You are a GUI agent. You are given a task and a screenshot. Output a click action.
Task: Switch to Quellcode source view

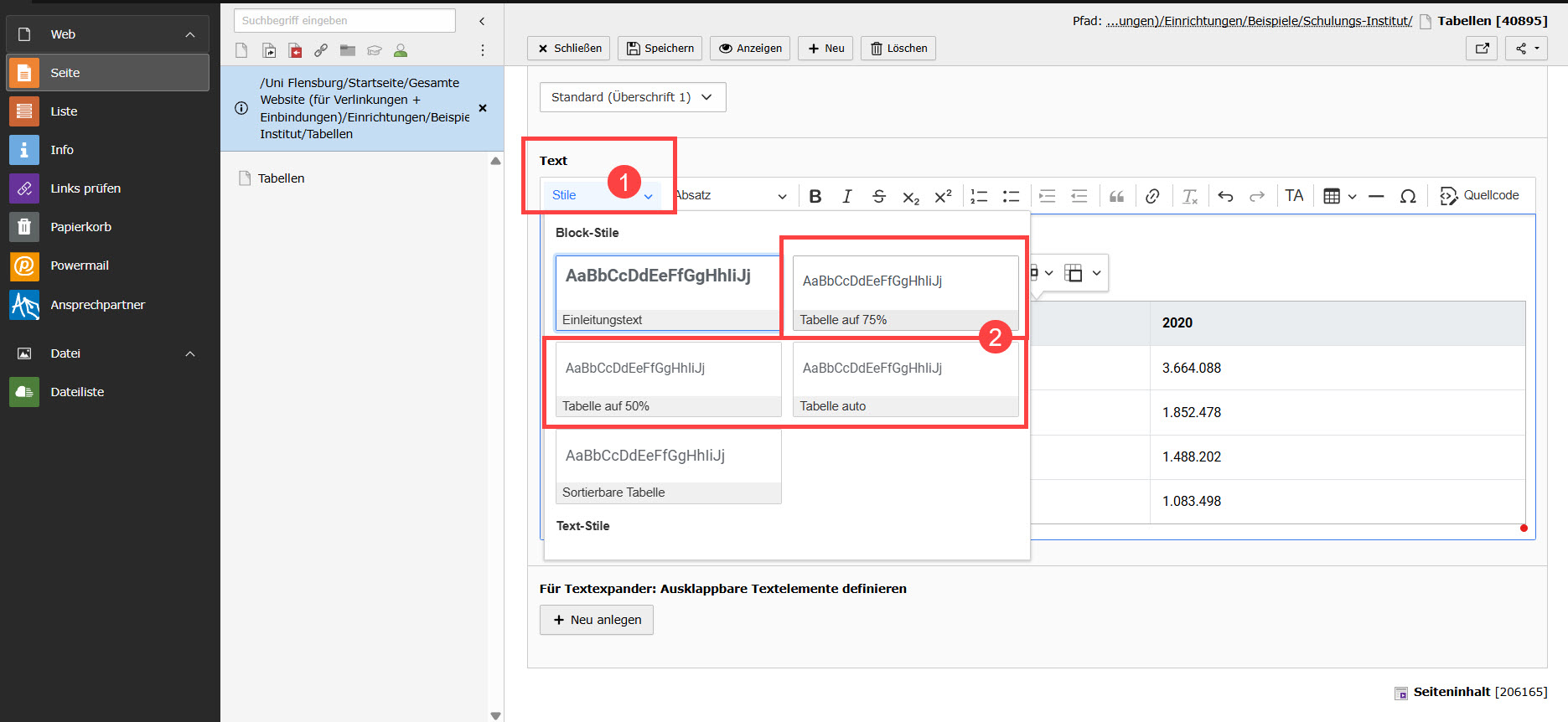coord(1479,196)
